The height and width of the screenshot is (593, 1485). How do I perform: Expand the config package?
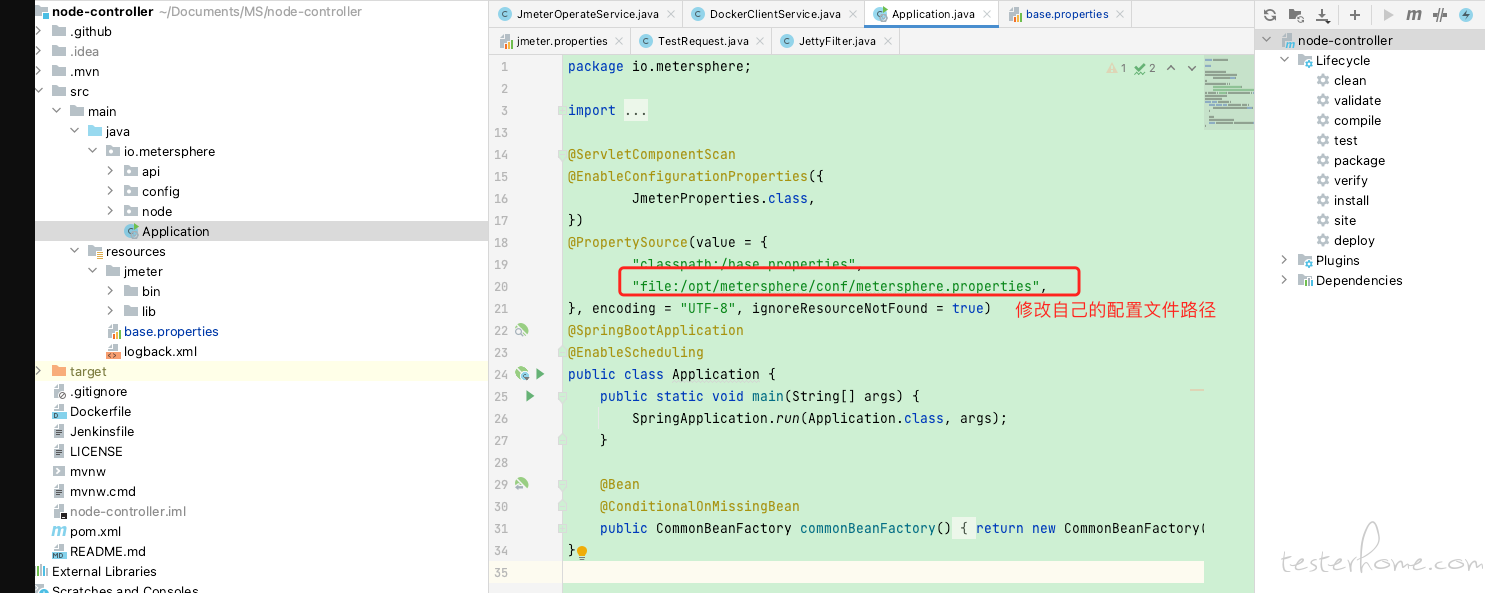(111, 191)
